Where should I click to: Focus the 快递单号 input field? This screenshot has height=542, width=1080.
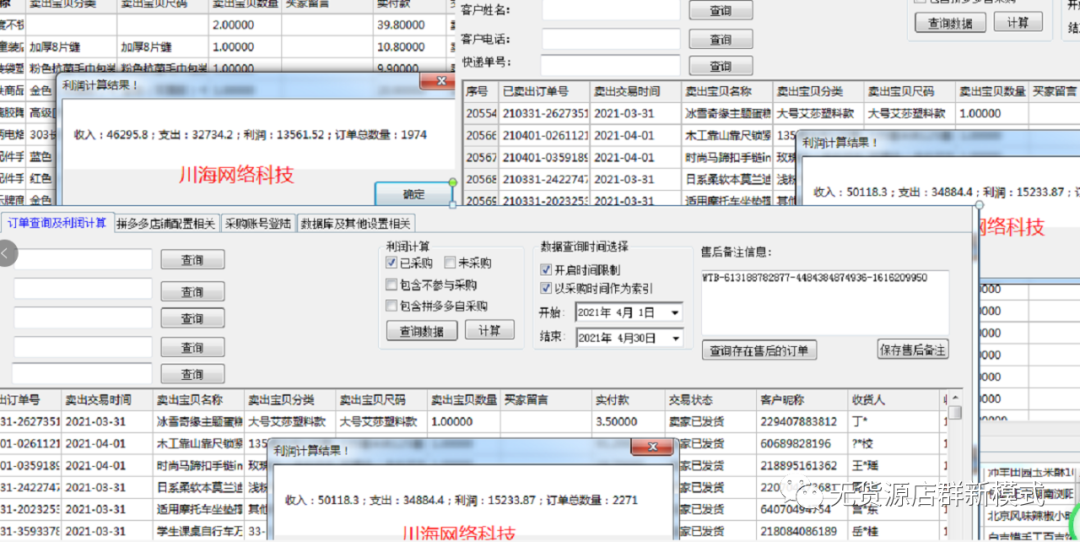611,65
